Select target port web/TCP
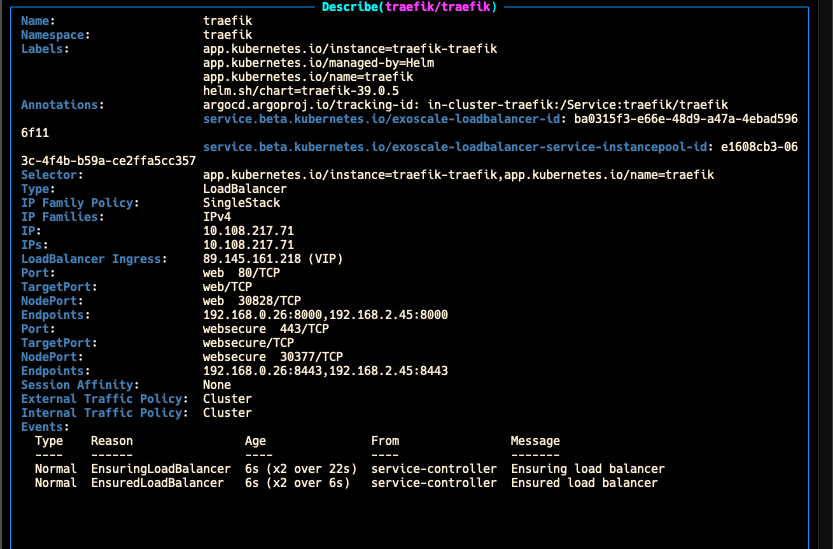The height and width of the screenshot is (549, 833). [x=227, y=286]
